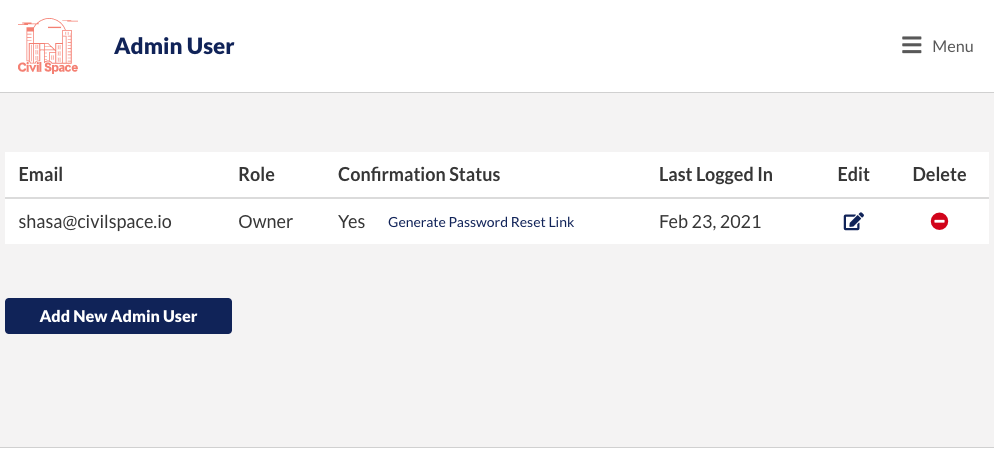Click the Menu label in header
This screenshot has height=450, width=994.
953,46
